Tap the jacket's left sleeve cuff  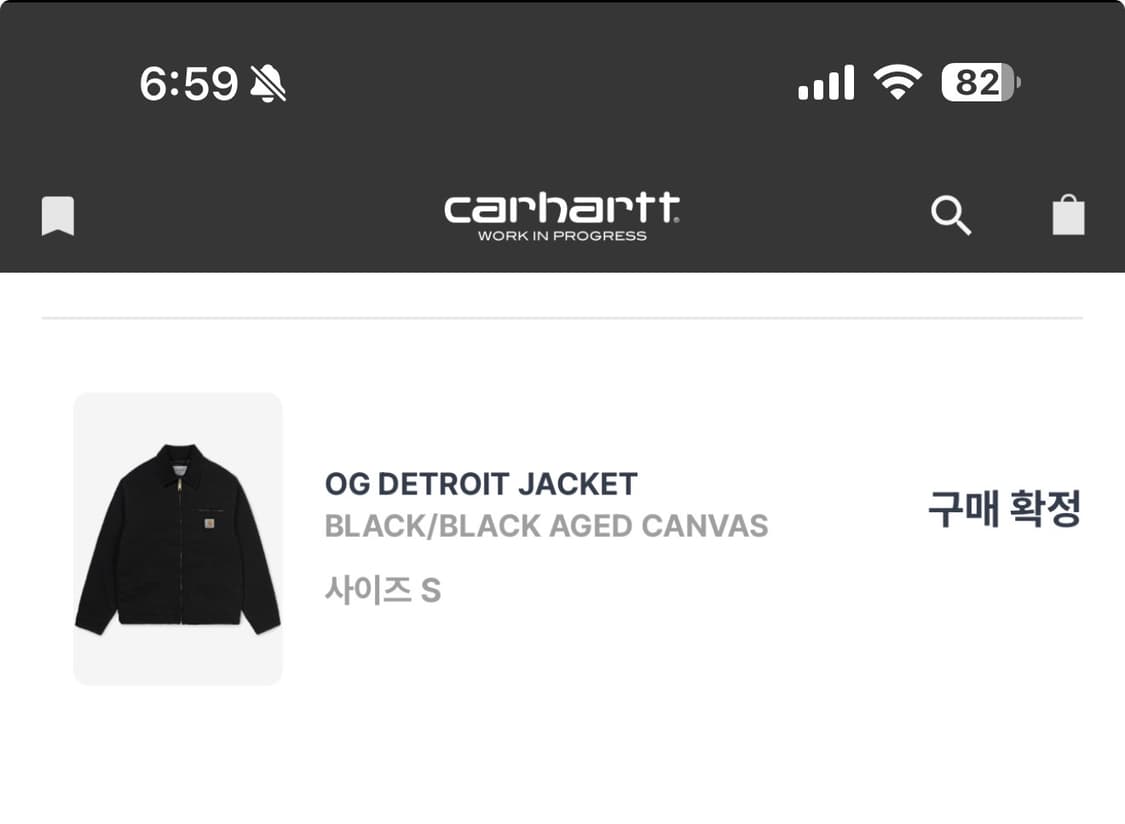point(88,624)
